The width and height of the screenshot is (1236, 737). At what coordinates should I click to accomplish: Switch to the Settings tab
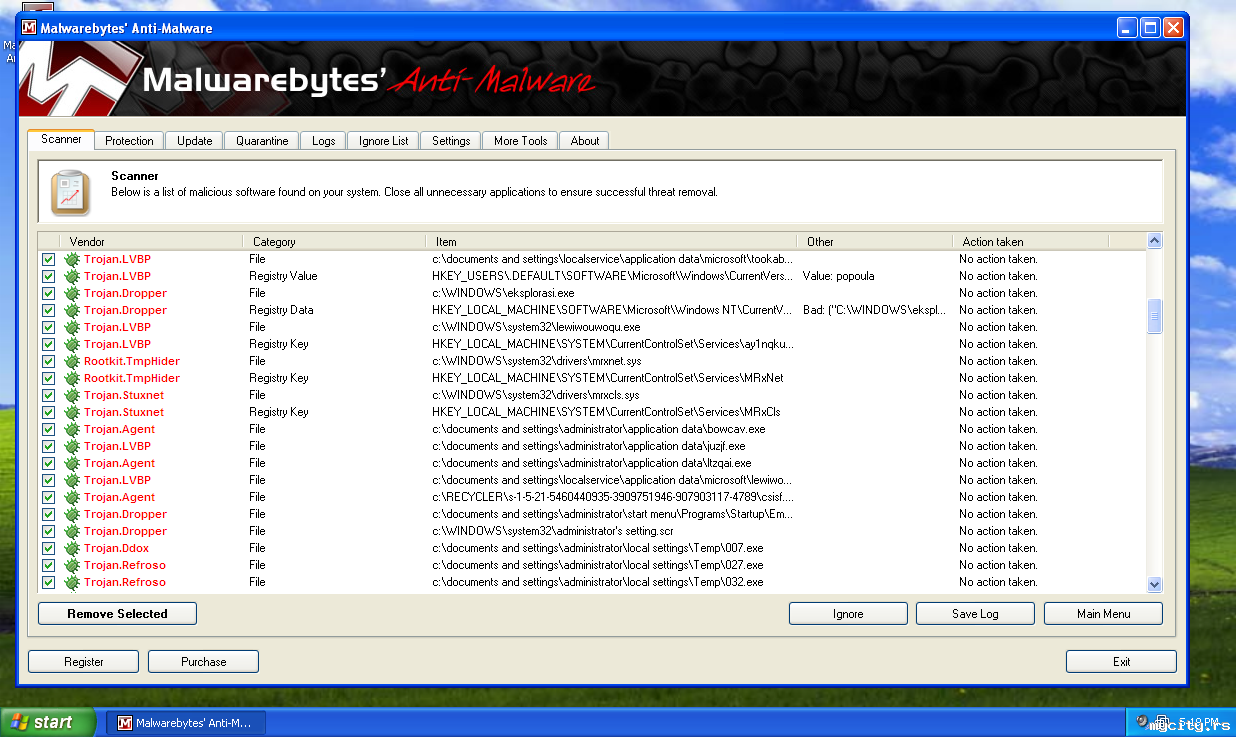click(x=451, y=141)
